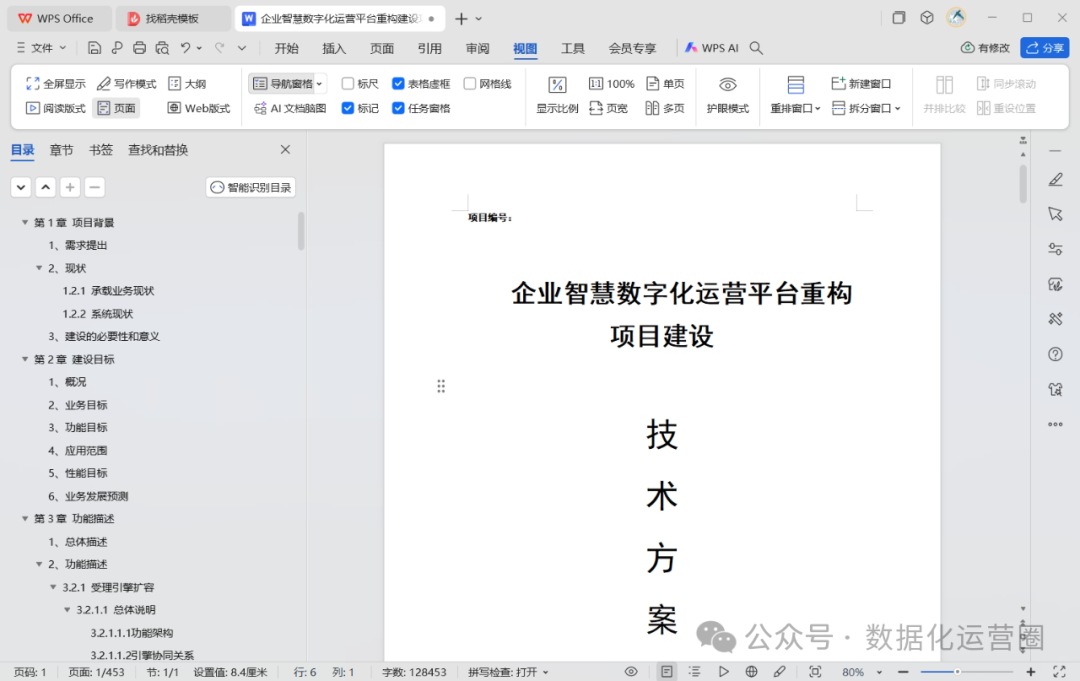Switch to 查找和替换 navigation tab
1080x681 pixels.
point(158,150)
